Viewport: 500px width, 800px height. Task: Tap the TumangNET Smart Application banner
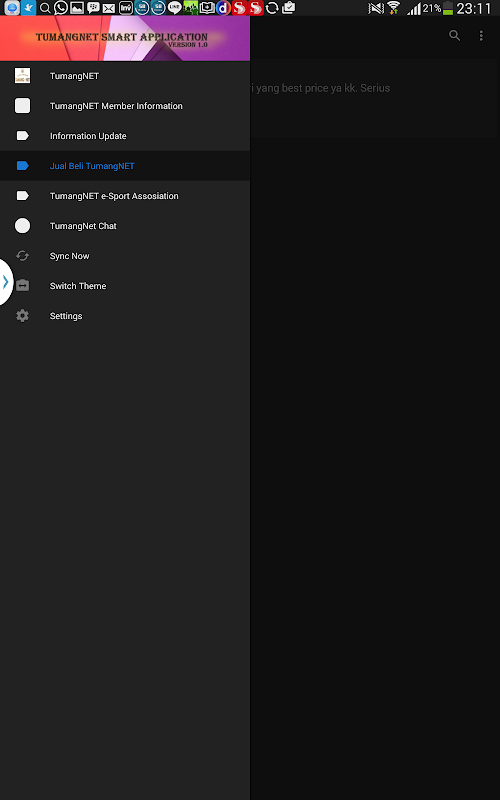(125, 38)
